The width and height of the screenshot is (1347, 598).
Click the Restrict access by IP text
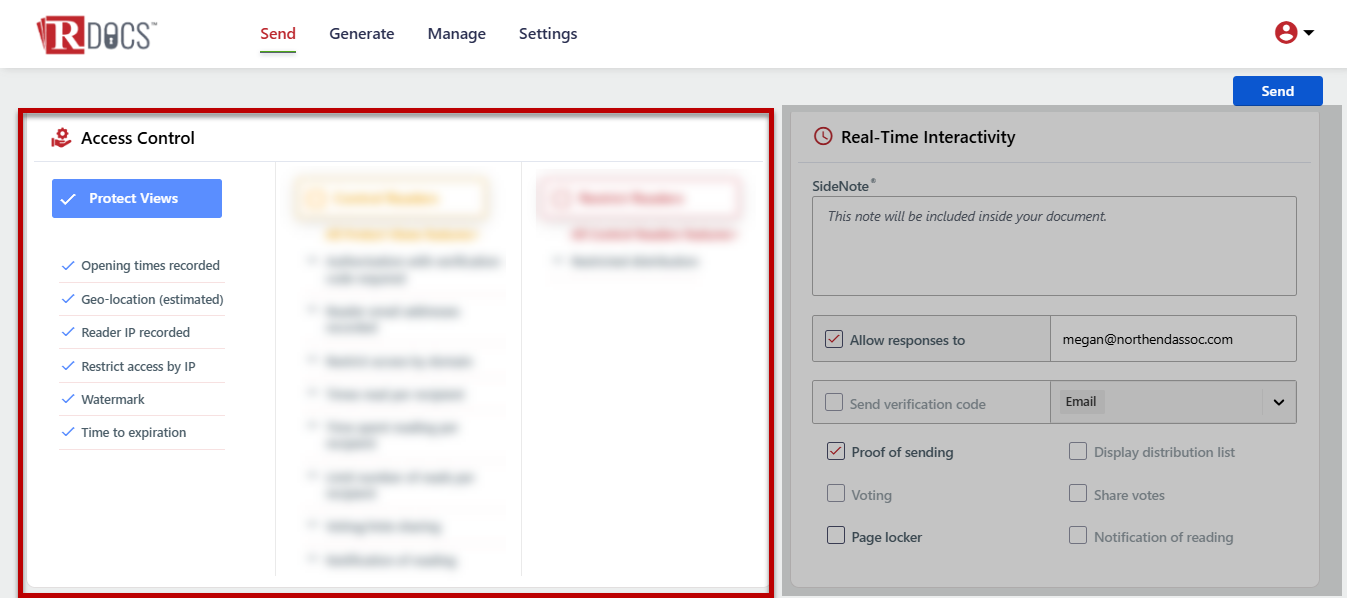click(139, 366)
